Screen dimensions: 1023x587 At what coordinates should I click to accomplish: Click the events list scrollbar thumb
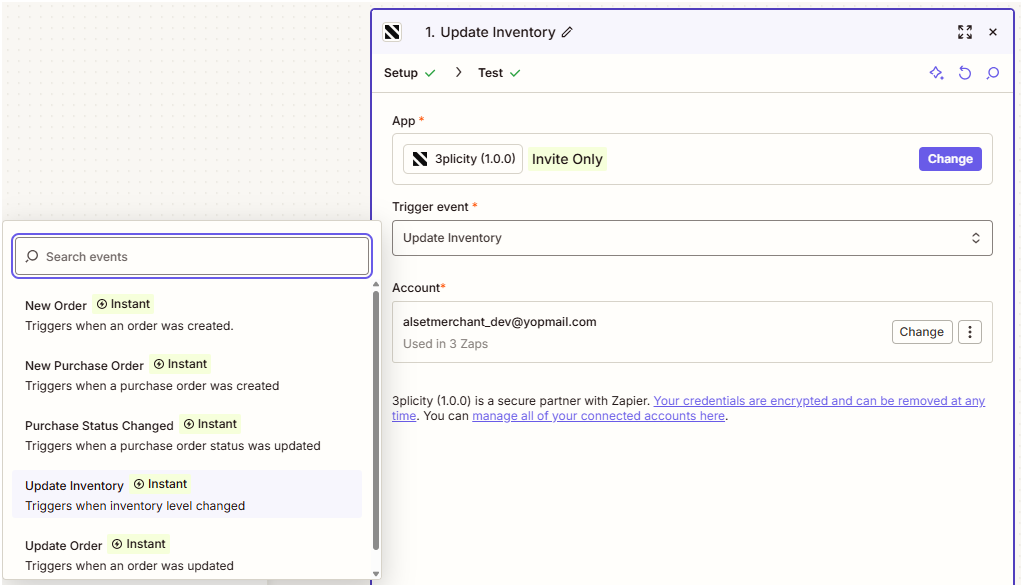[x=376, y=421]
